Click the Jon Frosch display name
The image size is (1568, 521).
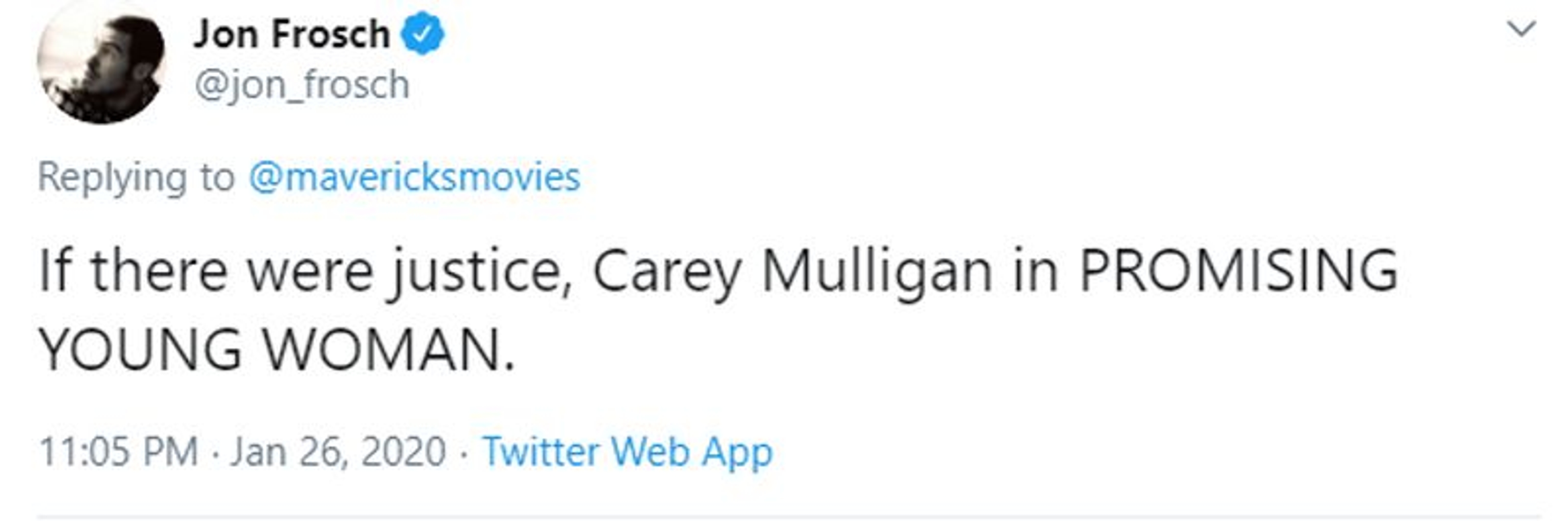[x=291, y=34]
